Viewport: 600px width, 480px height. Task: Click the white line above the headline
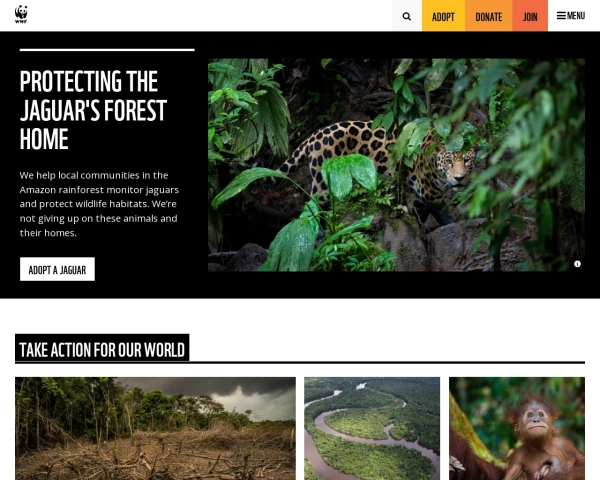pos(107,50)
